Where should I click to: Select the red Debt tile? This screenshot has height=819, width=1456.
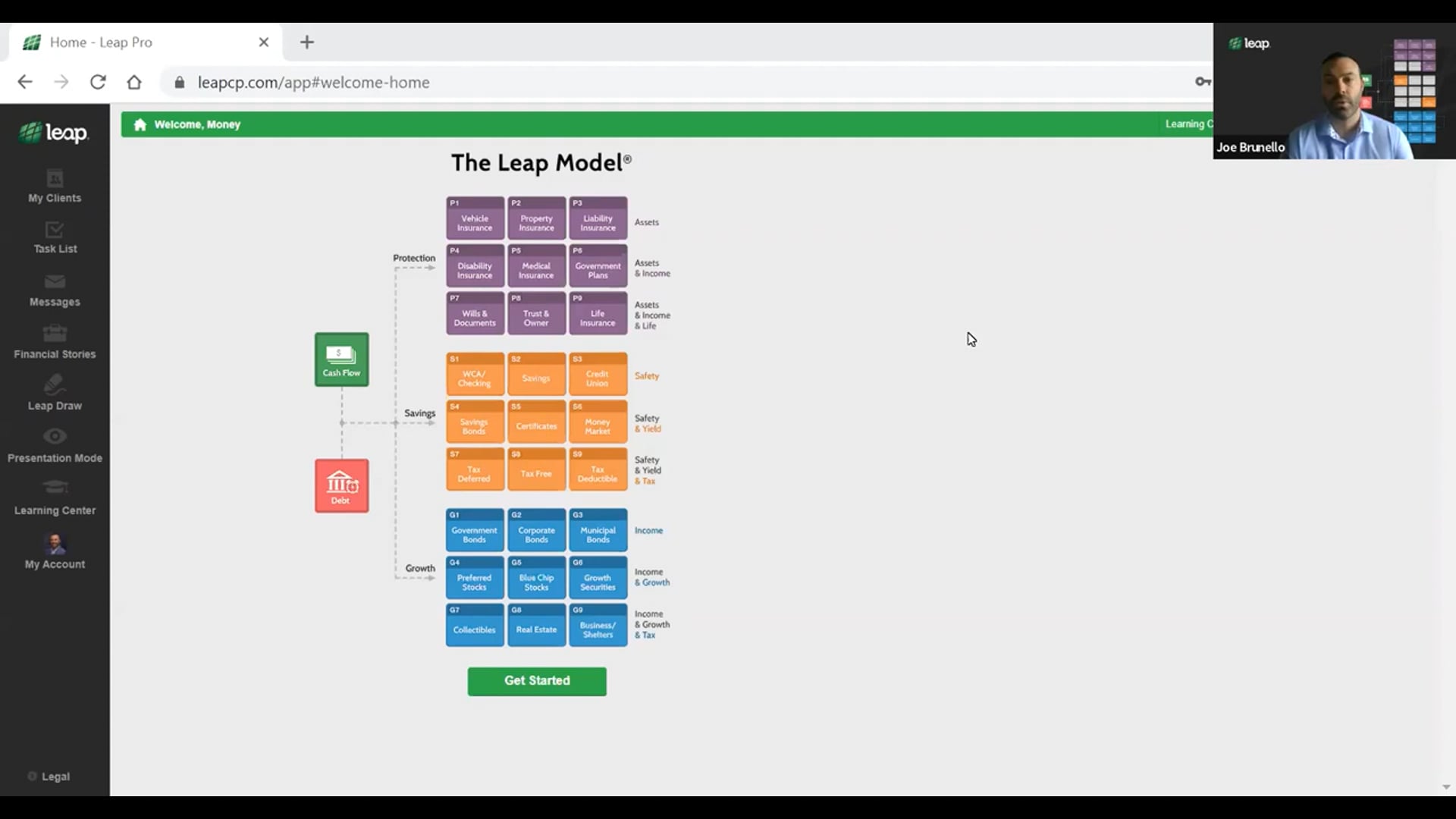(x=342, y=486)
